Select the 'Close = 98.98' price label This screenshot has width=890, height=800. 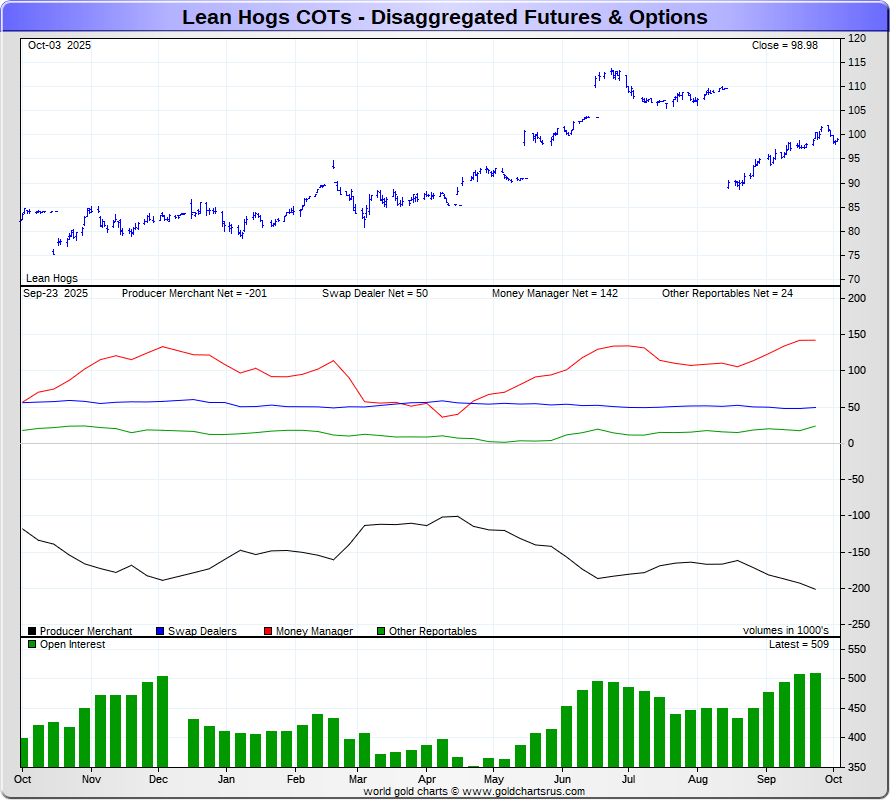(785, 46)
